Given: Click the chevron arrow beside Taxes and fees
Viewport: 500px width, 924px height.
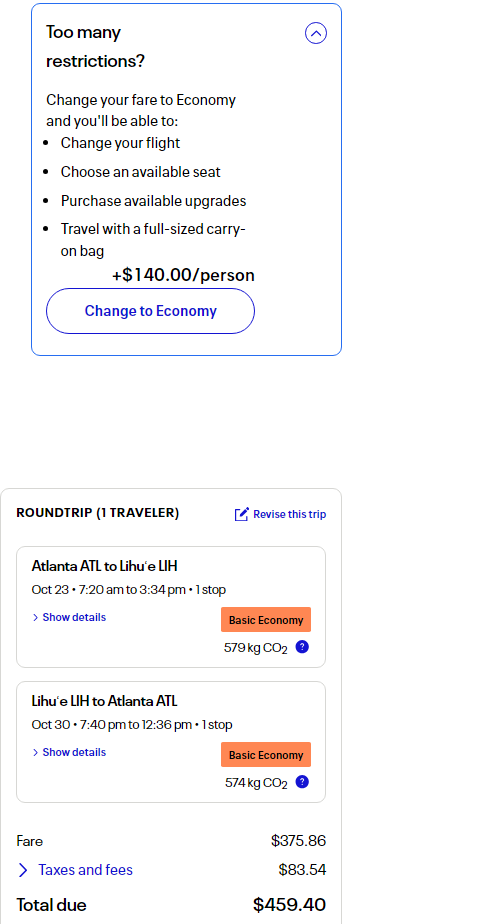Looking at the screenshot, I should pyautogui.click(x=23, y=870).
